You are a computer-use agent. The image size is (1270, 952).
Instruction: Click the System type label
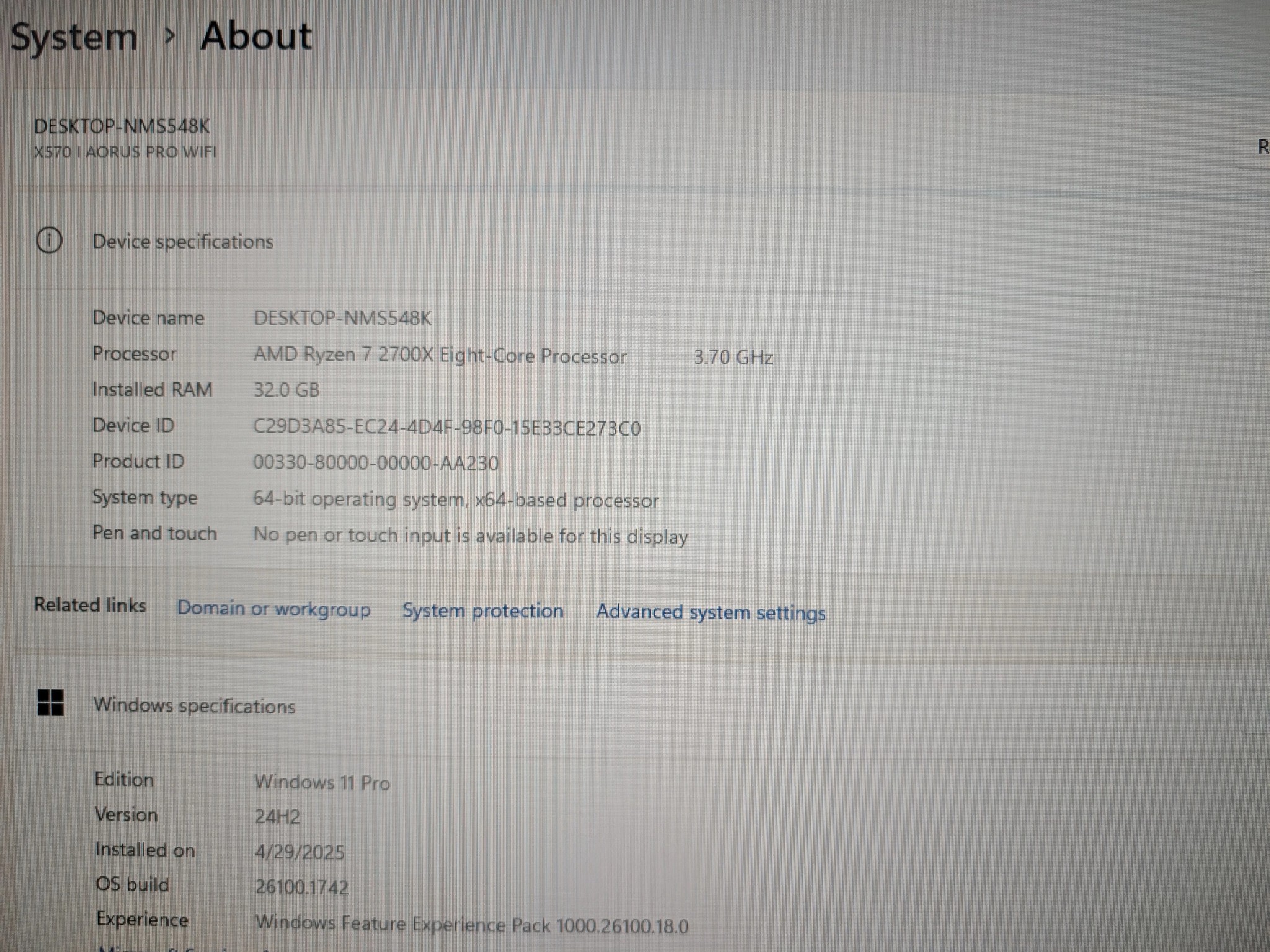tap(144, 498)
